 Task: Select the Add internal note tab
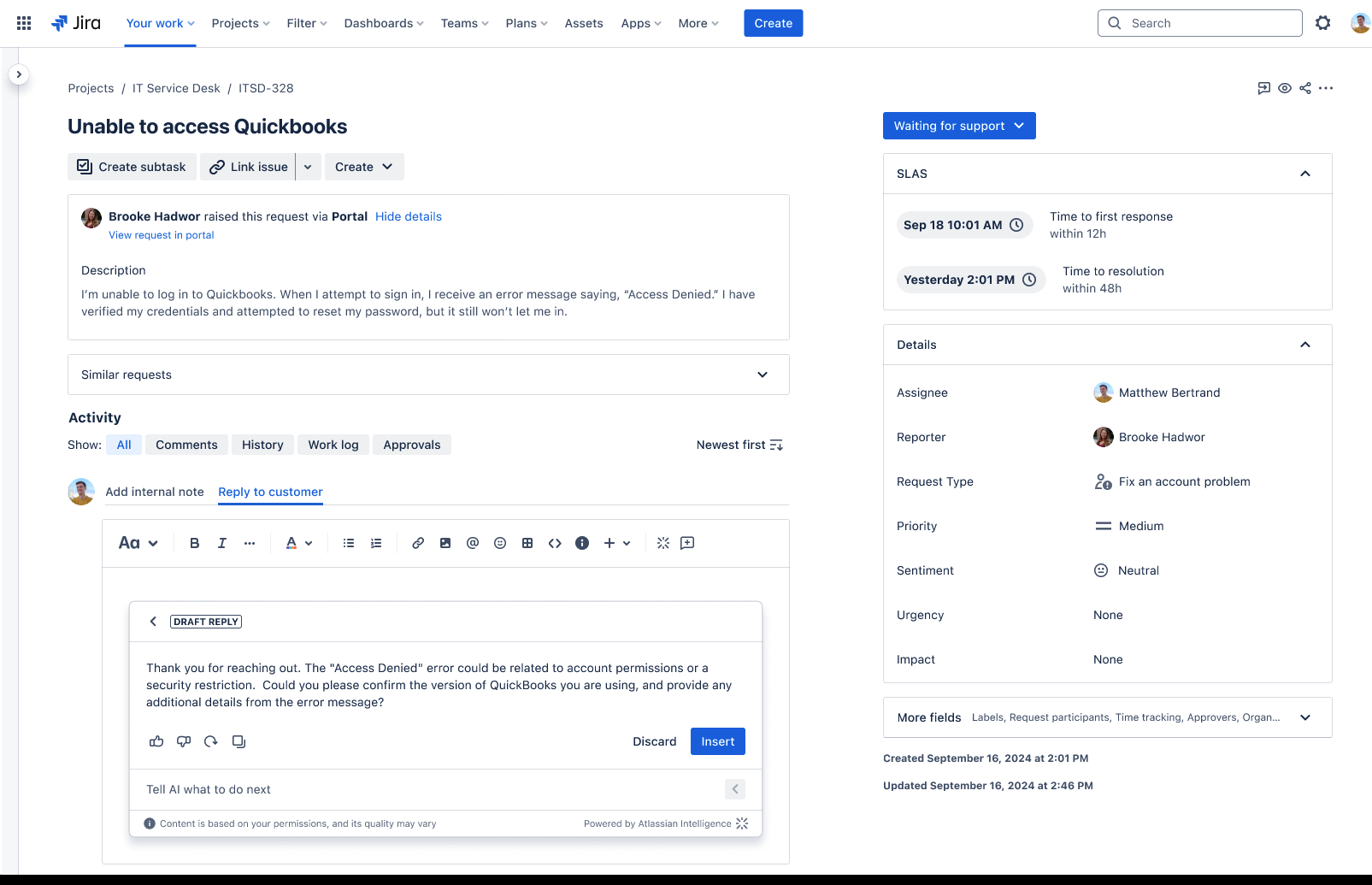pos(155,492)
